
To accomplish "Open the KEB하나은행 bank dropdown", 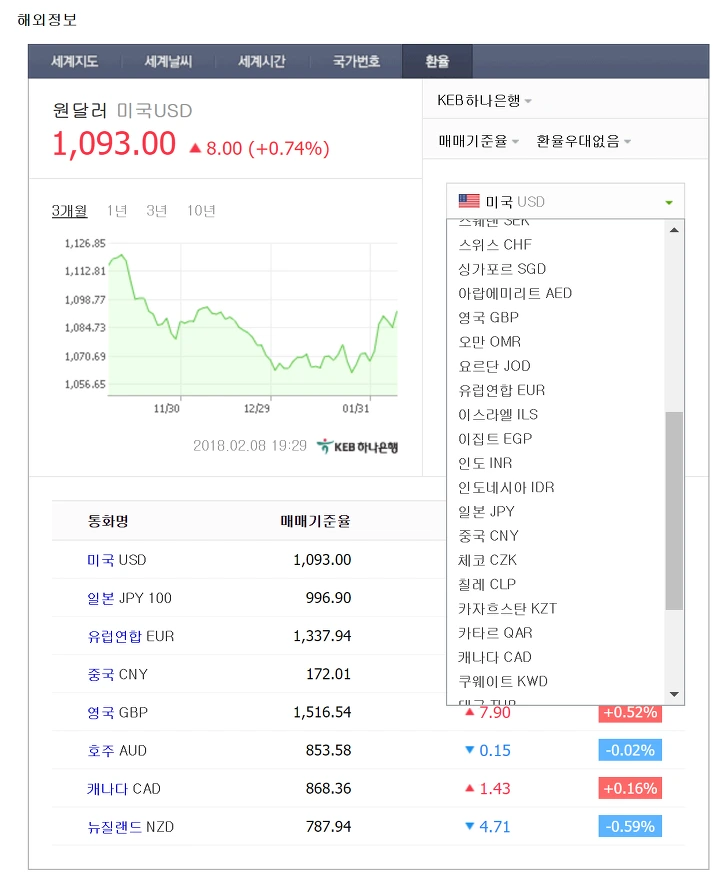I will tap(484, 101).
